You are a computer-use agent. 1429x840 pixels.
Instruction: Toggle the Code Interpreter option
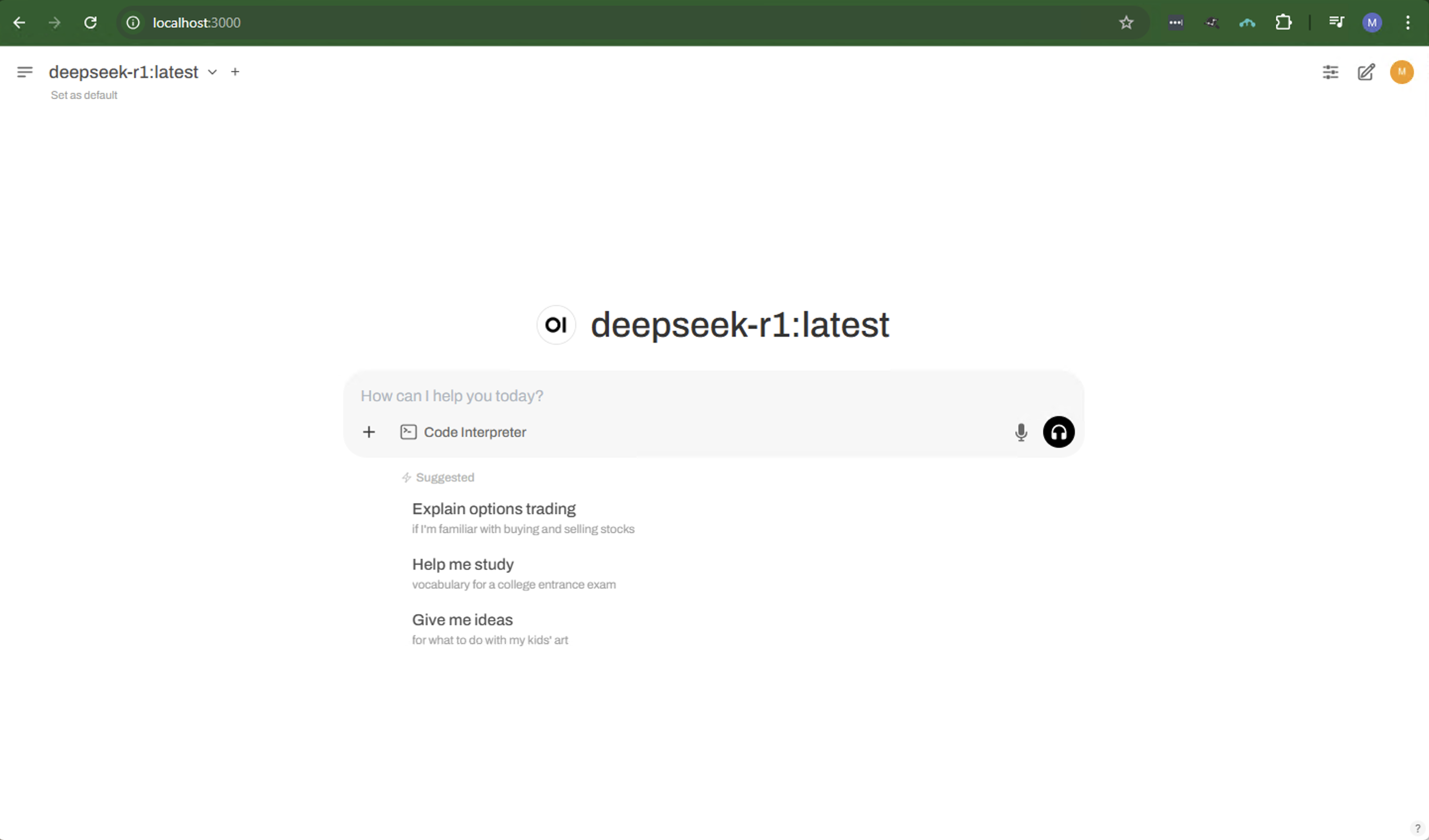[463, 432]
